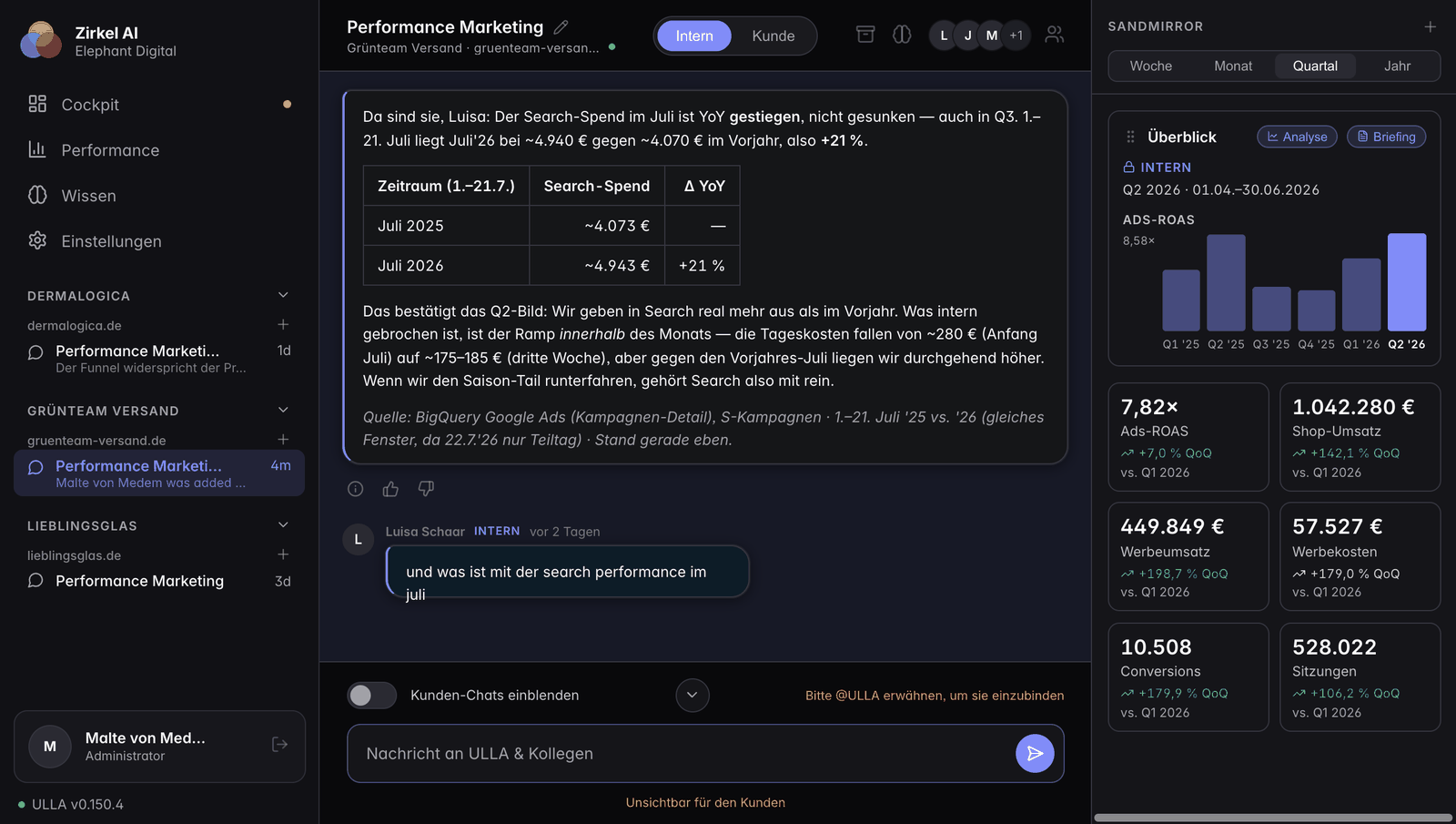The height and width of the screenshot is (824, 1456).
Task: Click the '~4.943 €' table cell
Action: [597, 265]
